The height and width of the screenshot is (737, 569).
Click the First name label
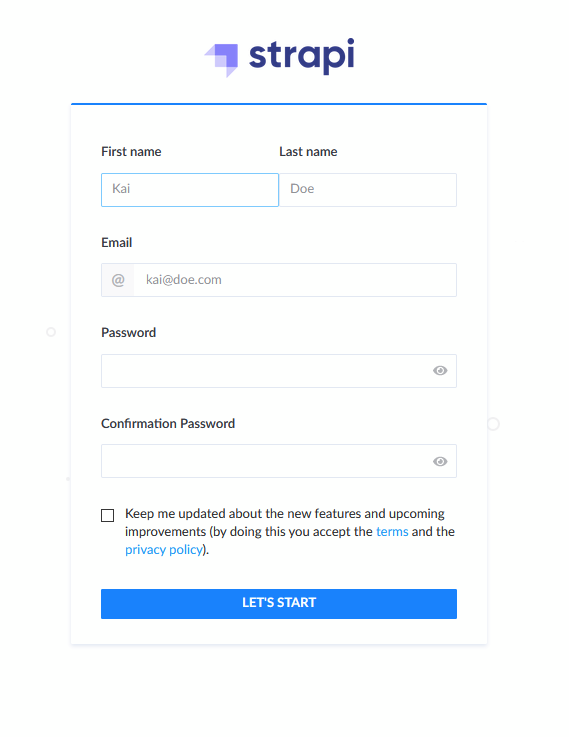pyautogui.click(x=131, y=152)
